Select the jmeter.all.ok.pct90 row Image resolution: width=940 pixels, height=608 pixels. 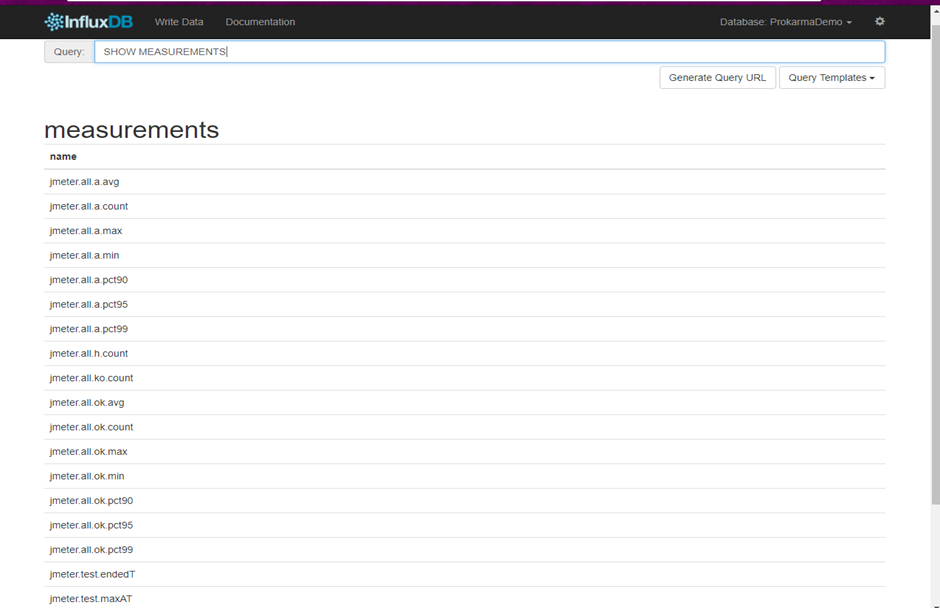point(465,501)
